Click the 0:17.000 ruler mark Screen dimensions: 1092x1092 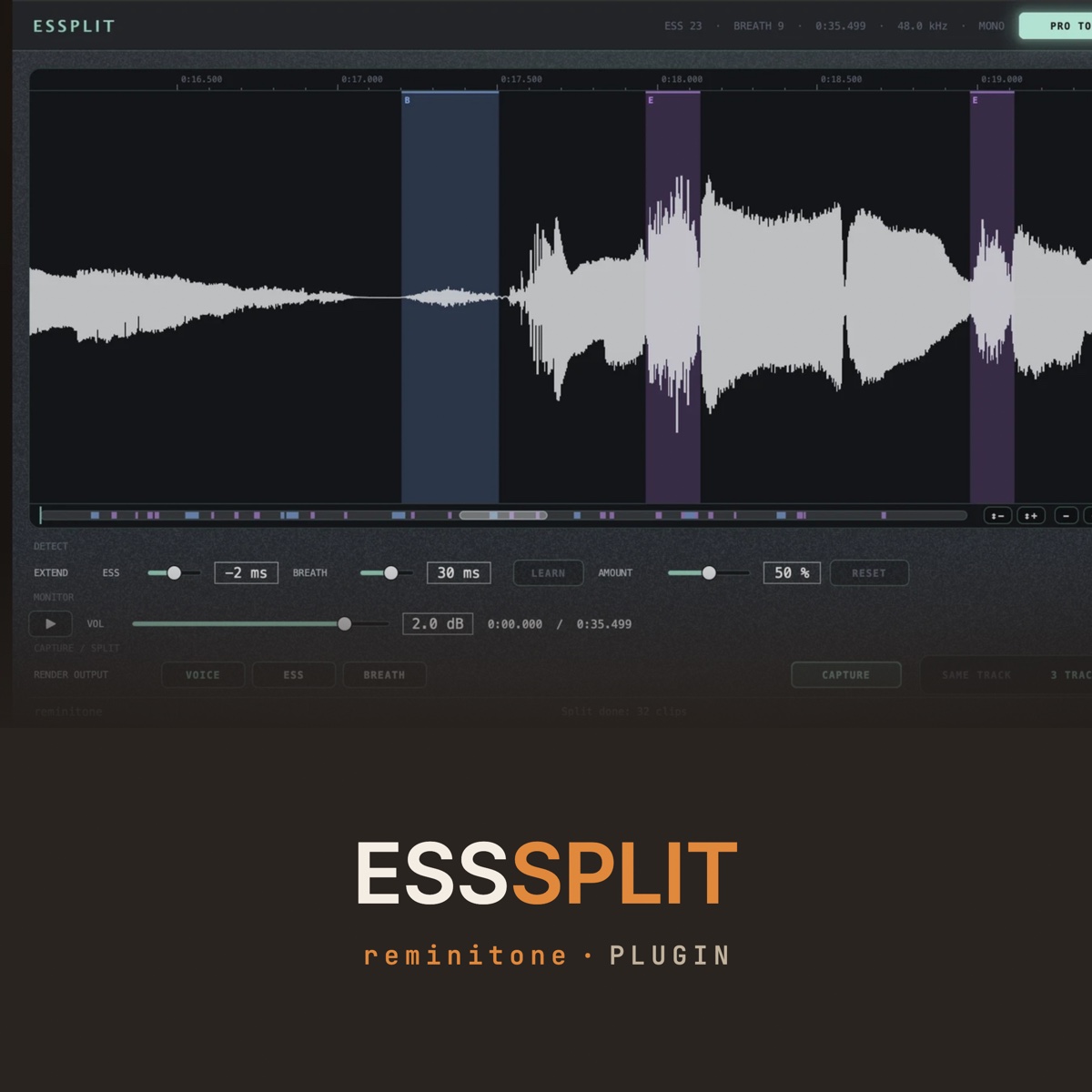coord(362,79)
